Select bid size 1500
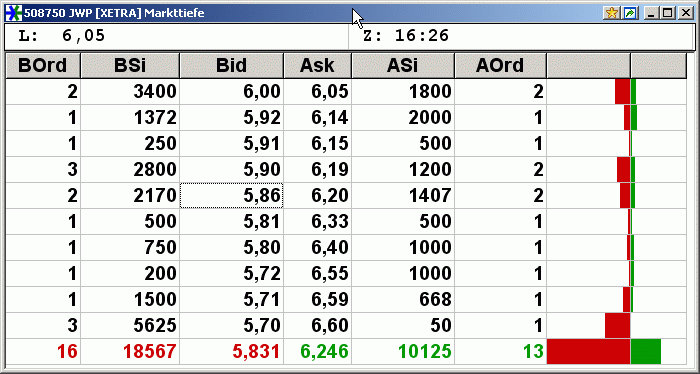Screen dimensions: 700x374 coord(130,299)
